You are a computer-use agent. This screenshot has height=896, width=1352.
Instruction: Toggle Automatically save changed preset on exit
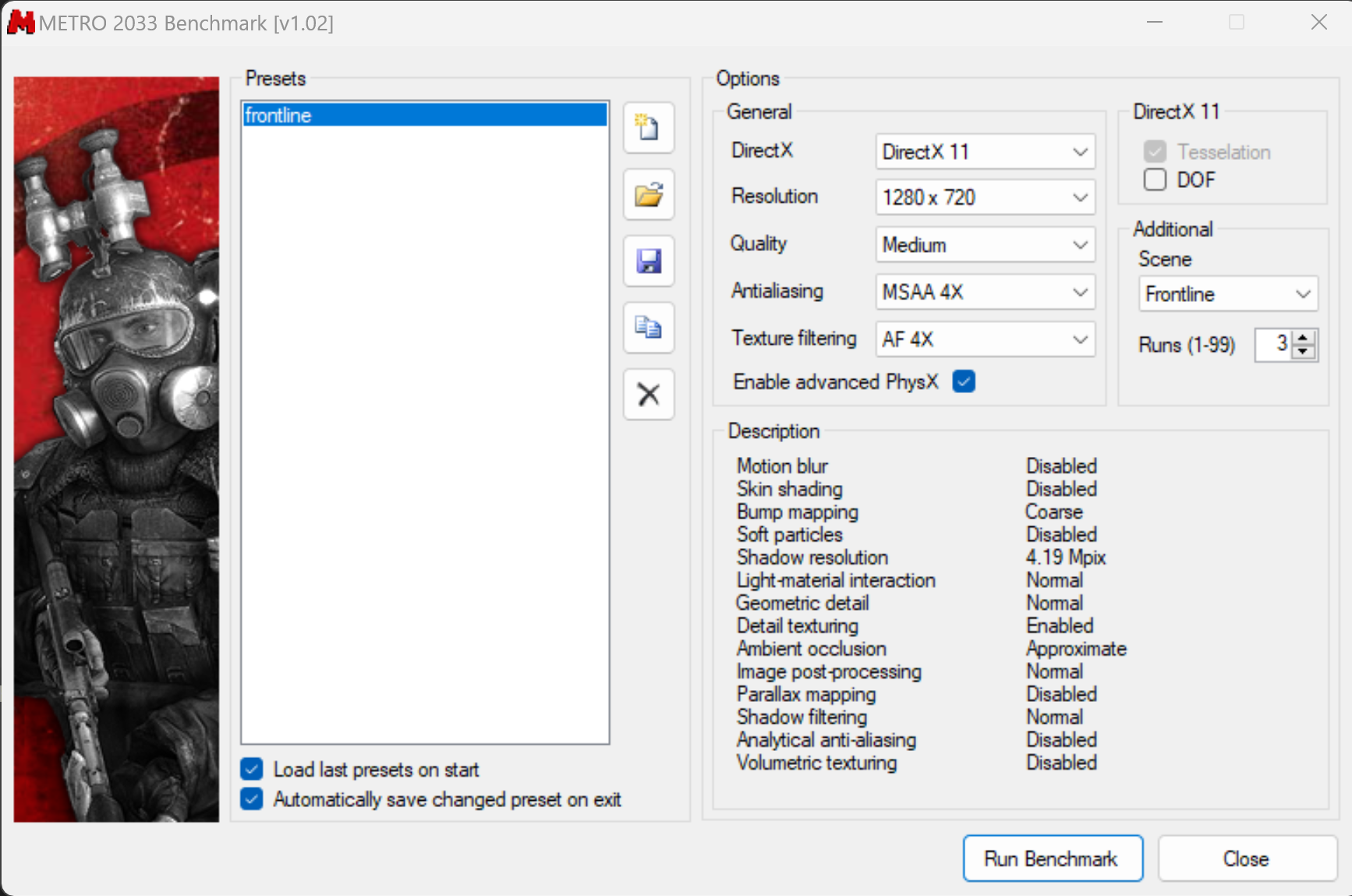coord(252,799)
